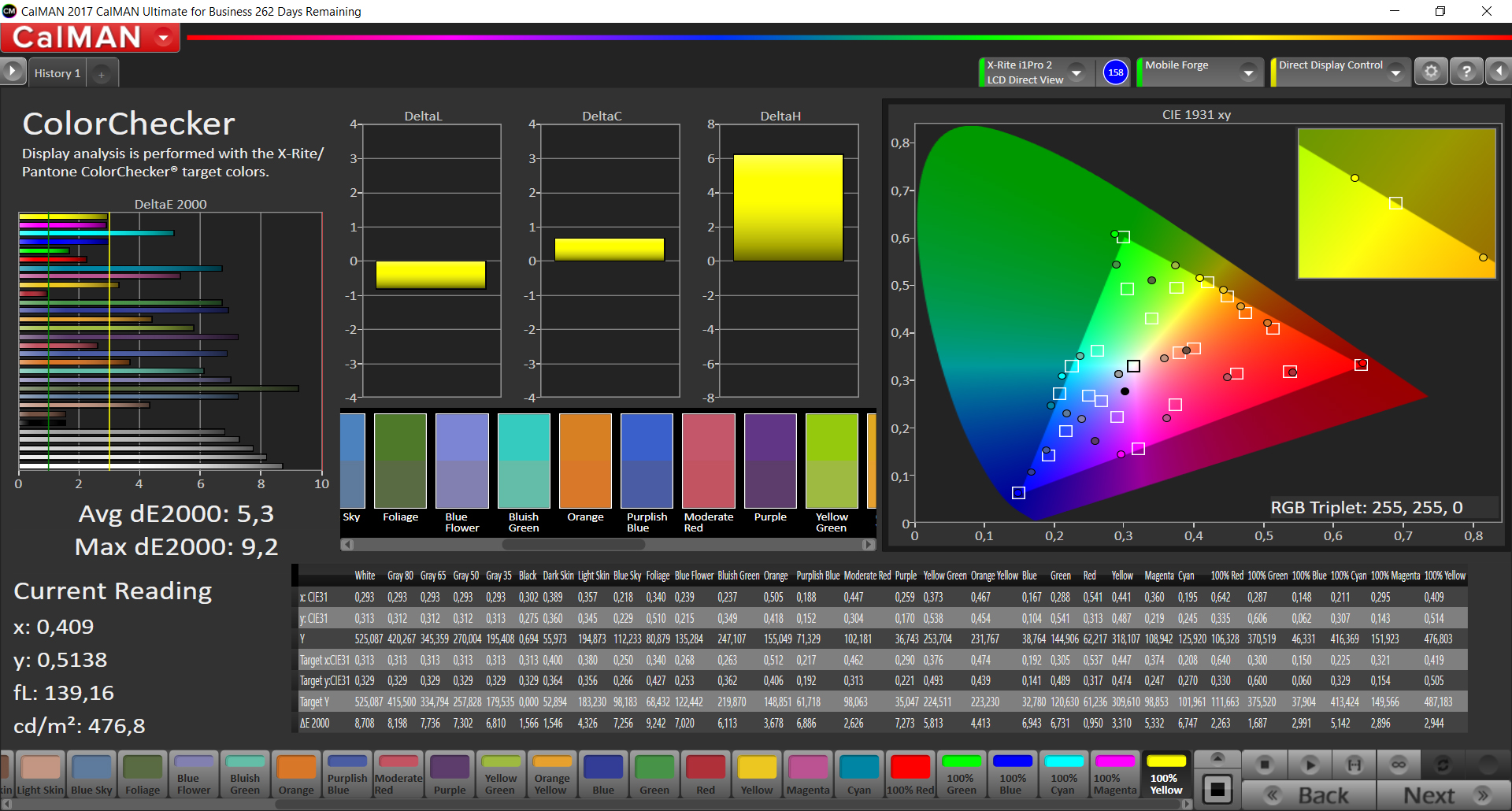The width and height of the screenshot is (1512, 811).
Task: Click the stop measurement button
Action: 1265,765
